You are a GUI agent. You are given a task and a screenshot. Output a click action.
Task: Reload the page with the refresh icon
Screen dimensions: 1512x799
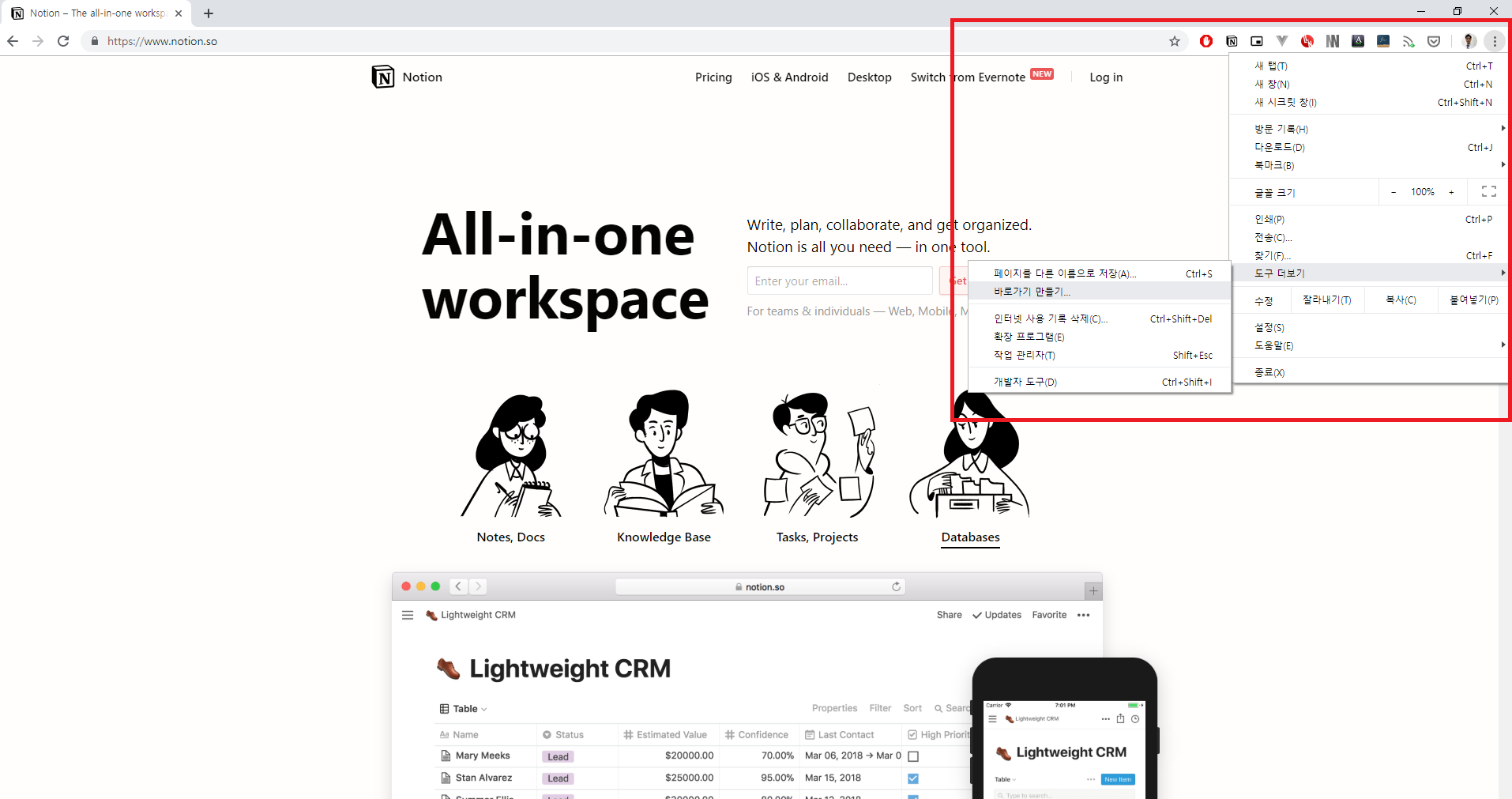(x=63, y=41)
